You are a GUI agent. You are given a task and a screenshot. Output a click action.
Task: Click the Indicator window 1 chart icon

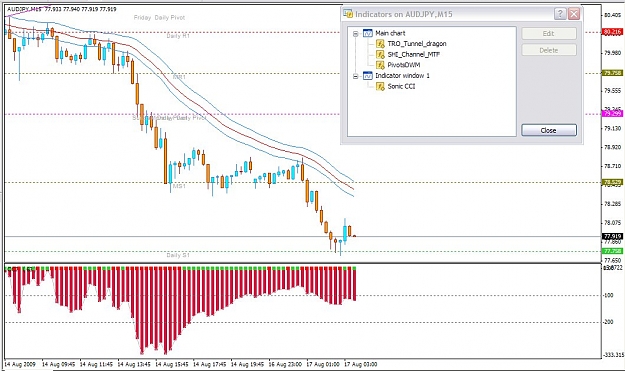367,76
